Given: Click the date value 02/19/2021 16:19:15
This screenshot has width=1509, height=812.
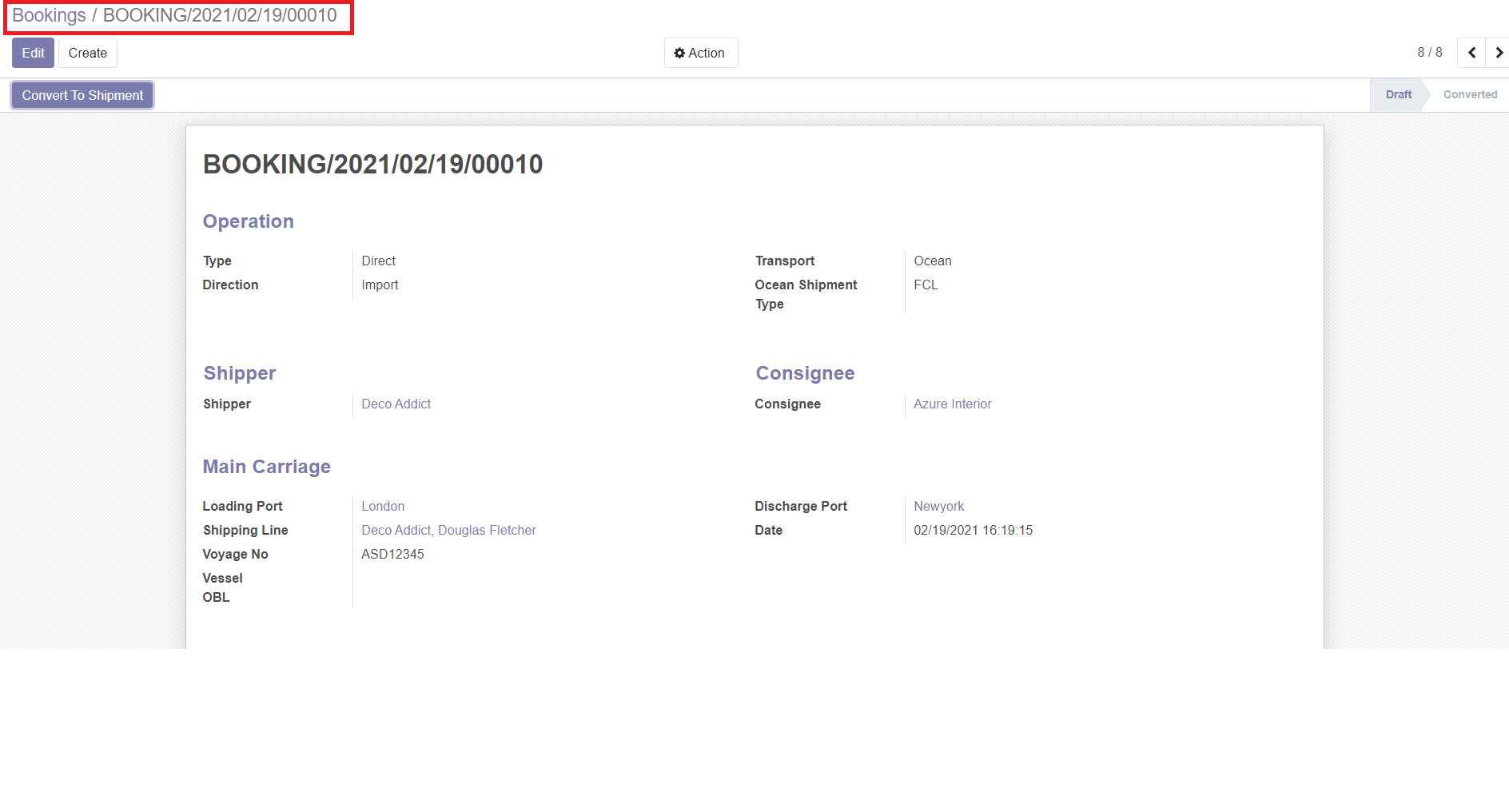Looking at the screenshot, I should click(973, 530).
